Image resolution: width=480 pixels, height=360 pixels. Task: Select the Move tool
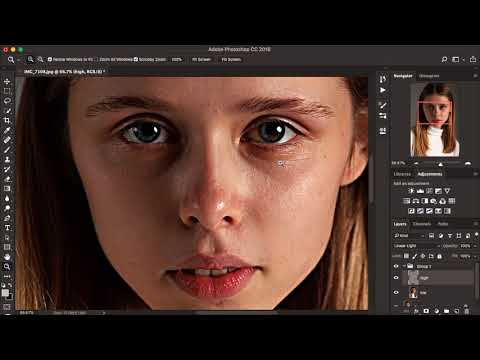click(7, 81)
